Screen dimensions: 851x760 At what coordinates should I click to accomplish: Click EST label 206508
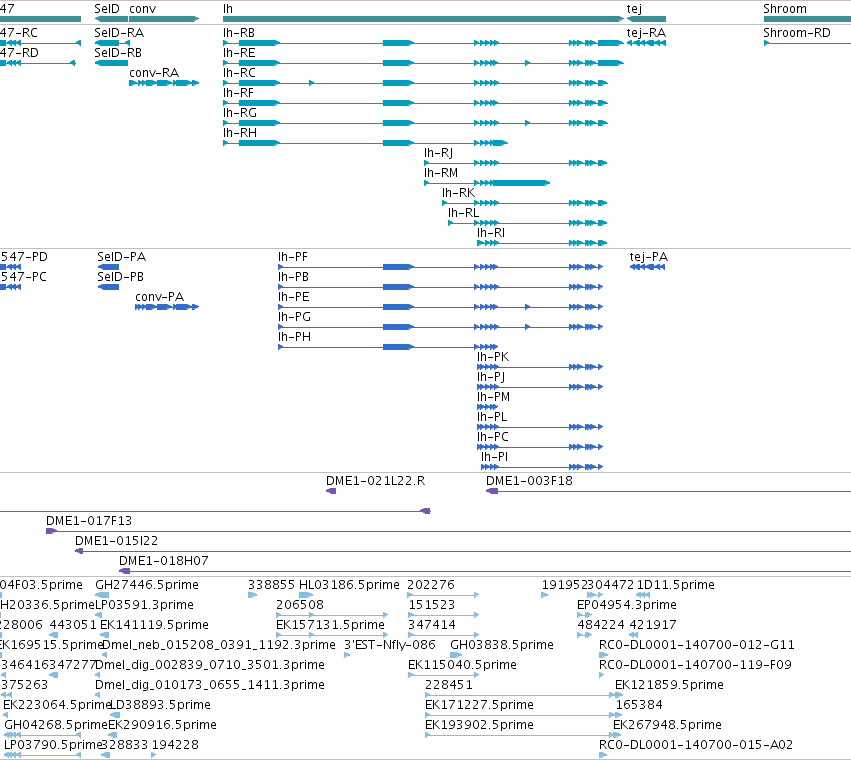coord(300,605)
